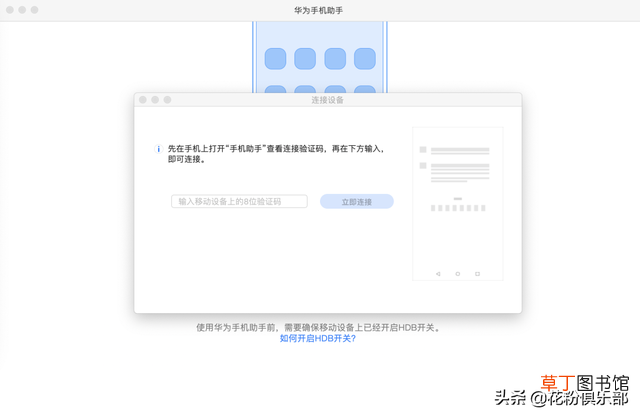The width and height of the screenshot is (640, 418).
Task: Click the blue info icon beside instructions
Action: point(158,149)
